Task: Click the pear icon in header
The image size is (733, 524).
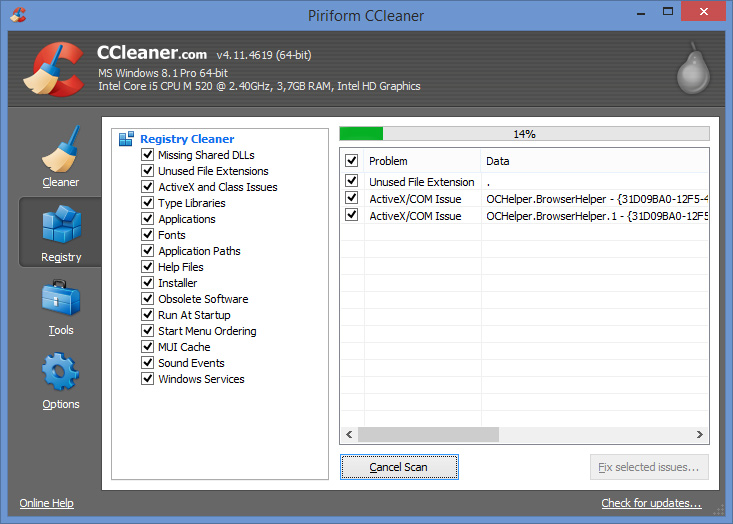Action: point(693,68)
